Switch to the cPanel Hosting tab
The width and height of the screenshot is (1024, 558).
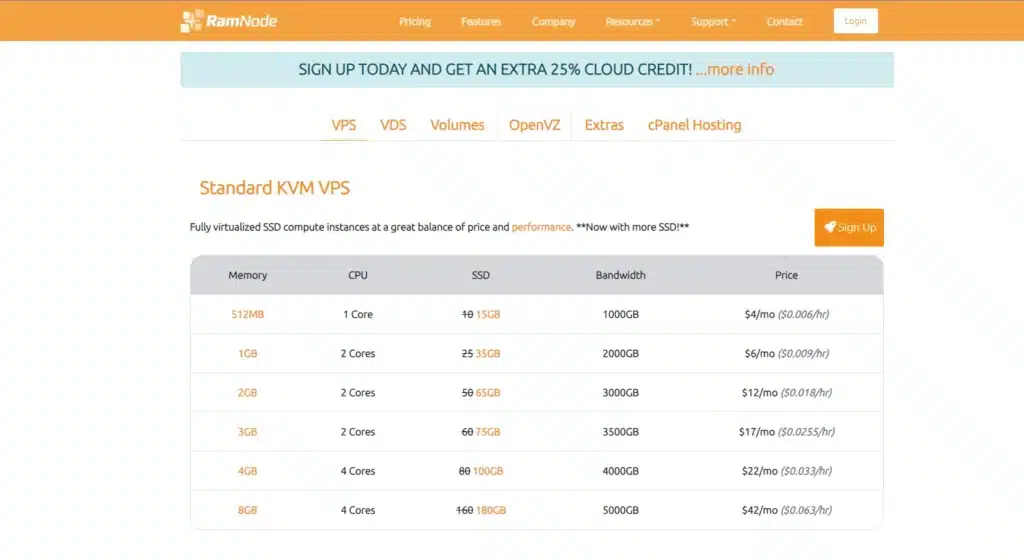coord(694,125)
